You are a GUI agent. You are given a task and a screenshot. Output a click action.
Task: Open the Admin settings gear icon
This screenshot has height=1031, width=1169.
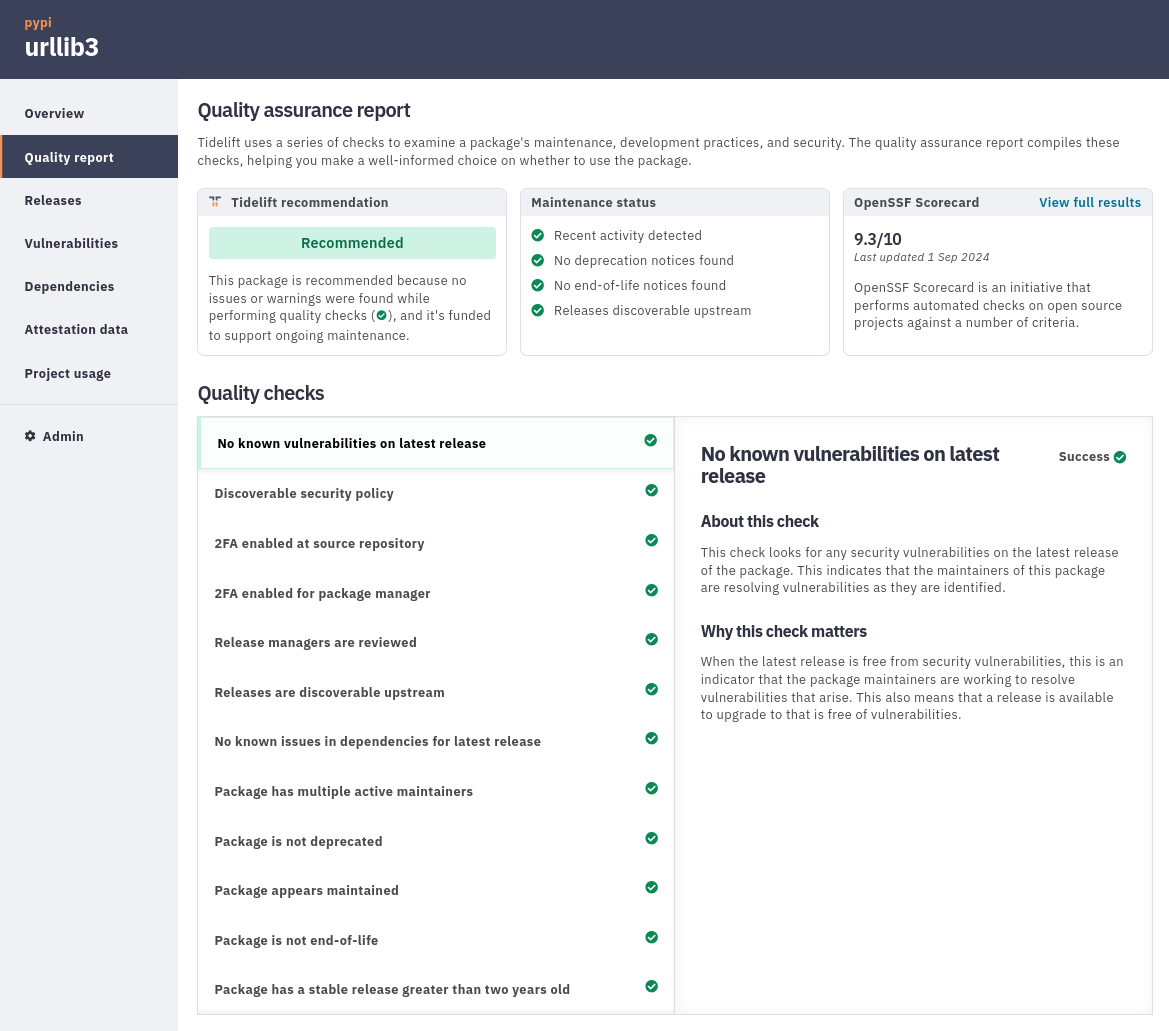30,436
